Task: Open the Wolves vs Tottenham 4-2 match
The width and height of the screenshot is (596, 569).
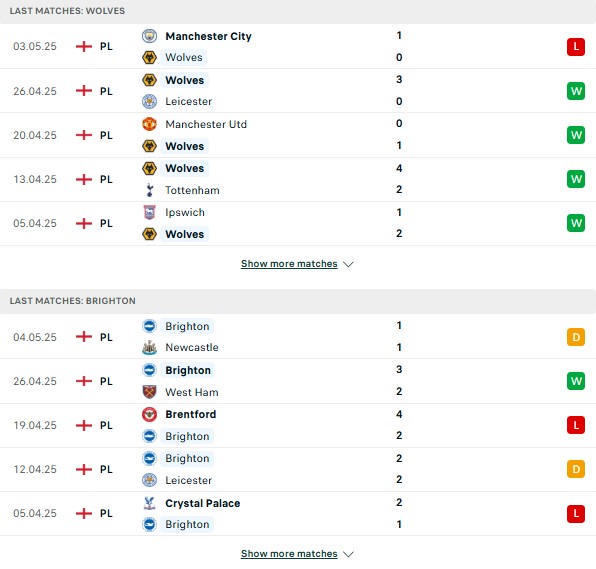Action: (298, 179)
